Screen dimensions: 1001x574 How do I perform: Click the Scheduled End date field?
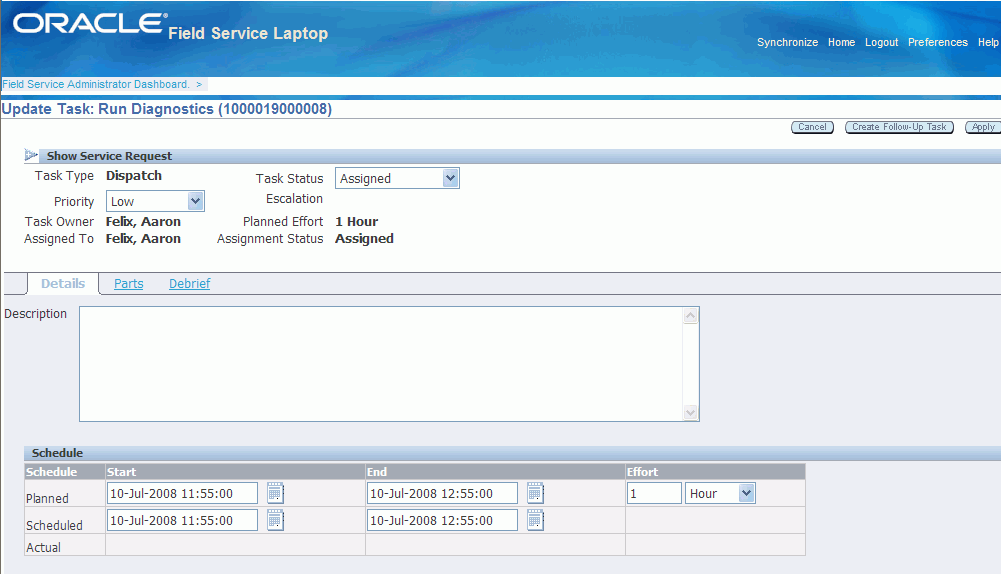[442, 520]
